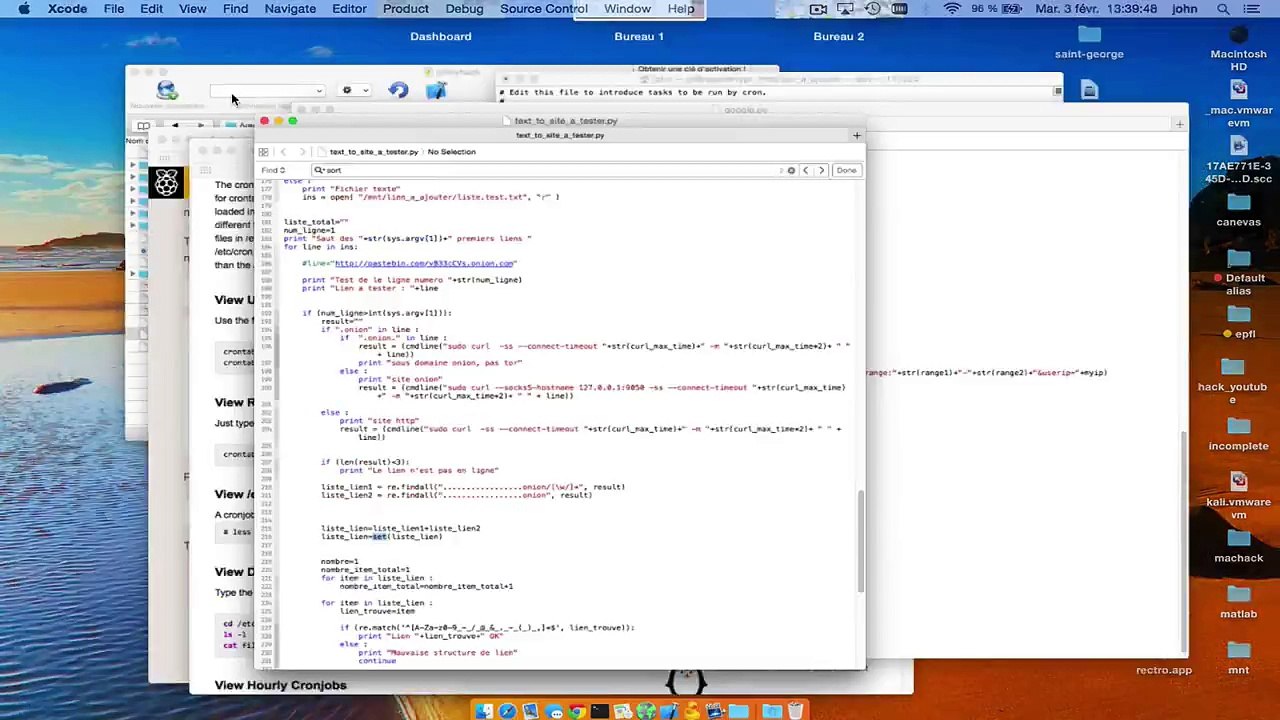
Task: Select the canevas desktop folder
Action: 1238,209
